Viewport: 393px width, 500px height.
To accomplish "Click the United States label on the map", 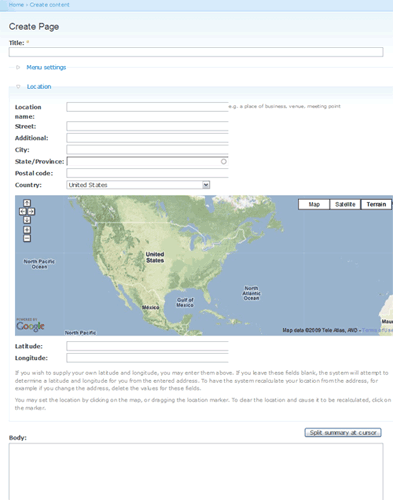I will [x=155, y=257].
